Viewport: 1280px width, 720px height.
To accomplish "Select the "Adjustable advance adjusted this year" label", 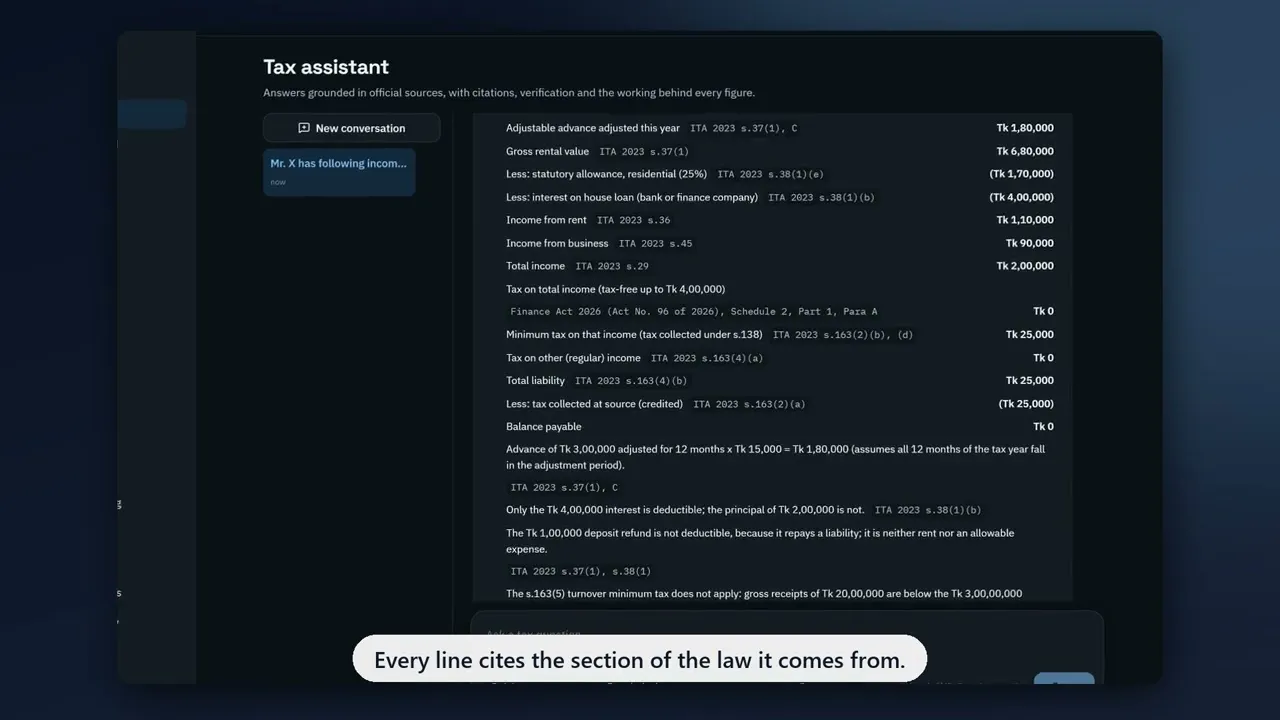I will tap(593, 128).
